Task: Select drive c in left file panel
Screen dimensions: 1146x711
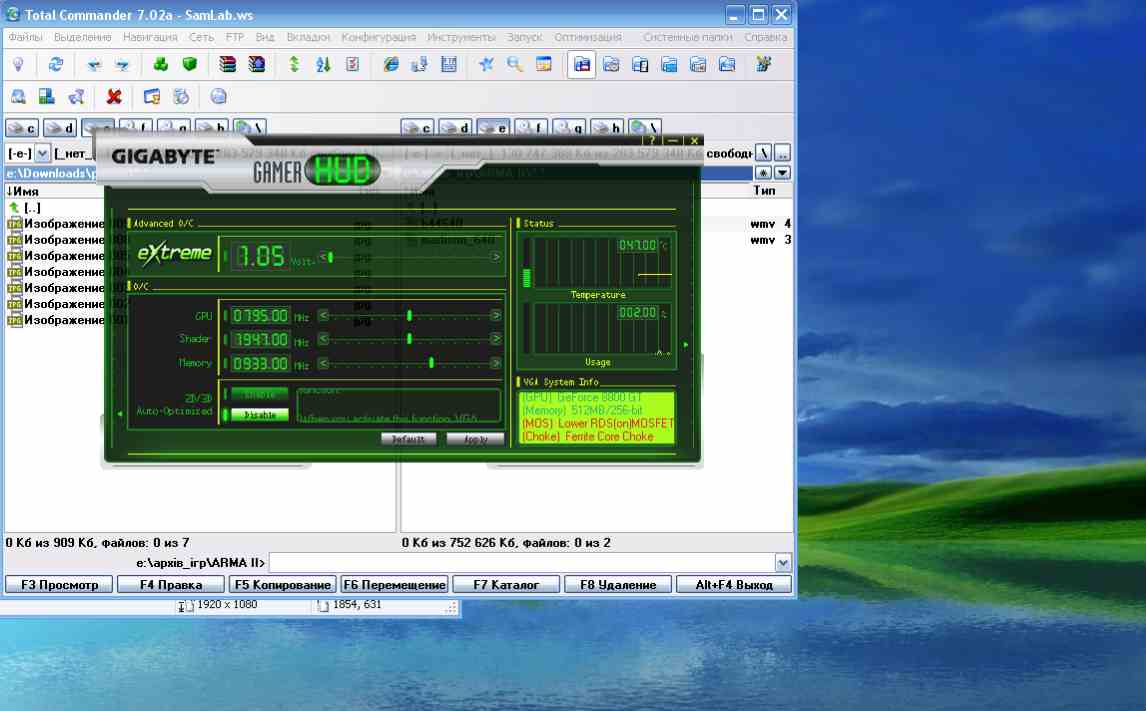Action: [23, 128]
